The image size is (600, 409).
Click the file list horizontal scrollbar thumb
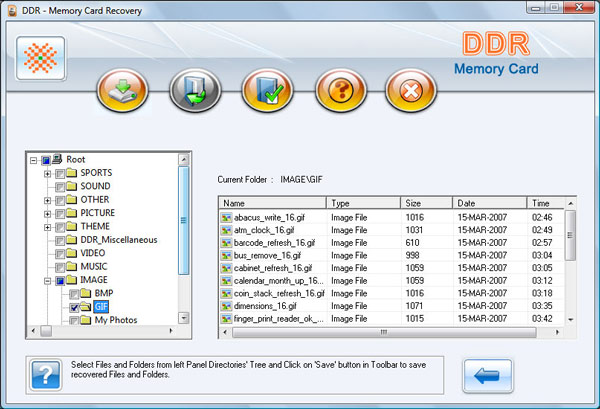(384, 332)
